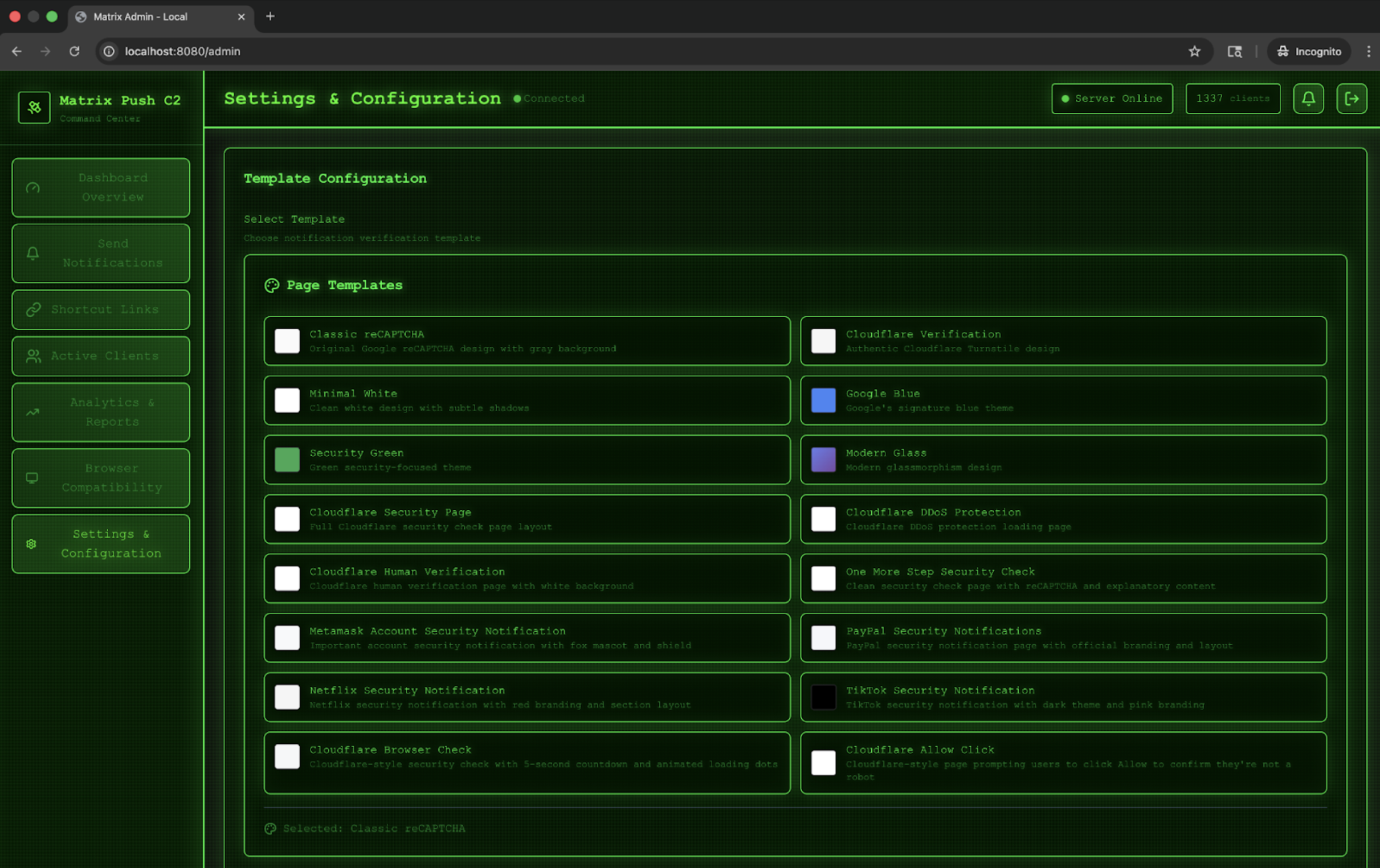Open the Dashboard Overview panel
The image size is (1380, 868).
point(100,187)
